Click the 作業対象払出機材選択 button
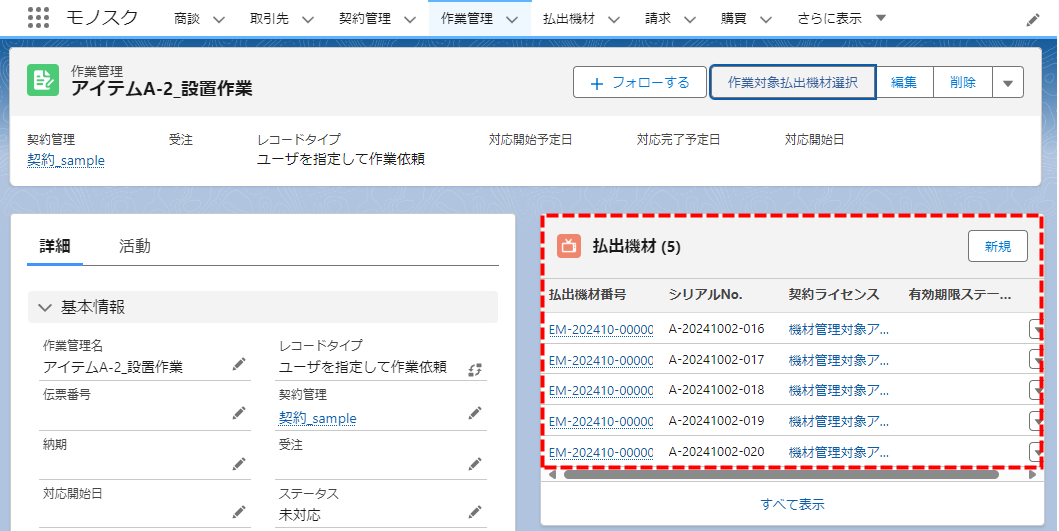Screen dimensions: 1059x531 (x=792, y=83)
